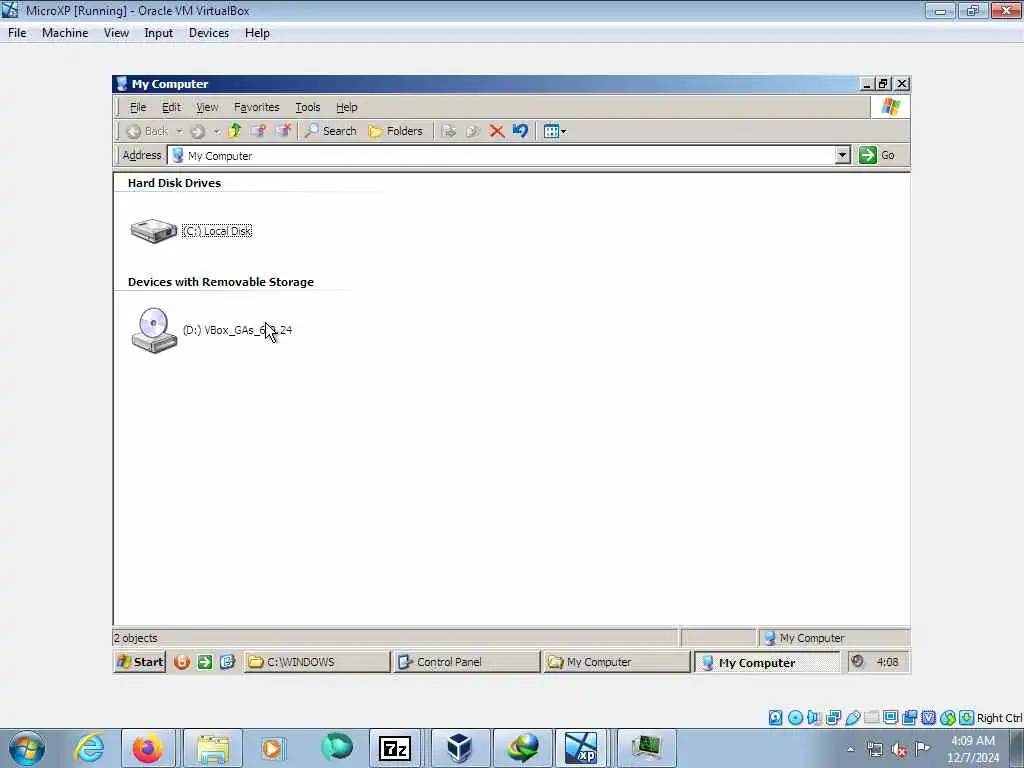Go up one folder level icon
Viewport: 1024px width, 768px height.
click(x=235, y=131)
